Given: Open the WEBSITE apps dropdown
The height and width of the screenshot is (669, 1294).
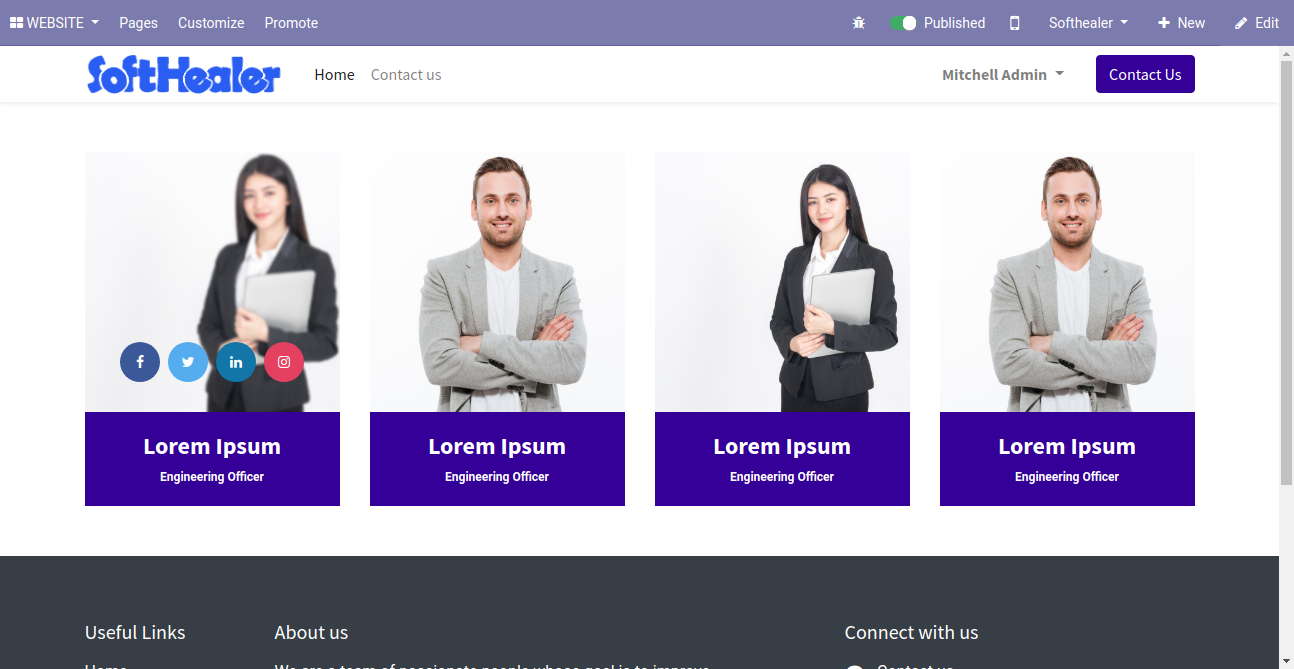Looking at the screenshot, I should point(55,23).
